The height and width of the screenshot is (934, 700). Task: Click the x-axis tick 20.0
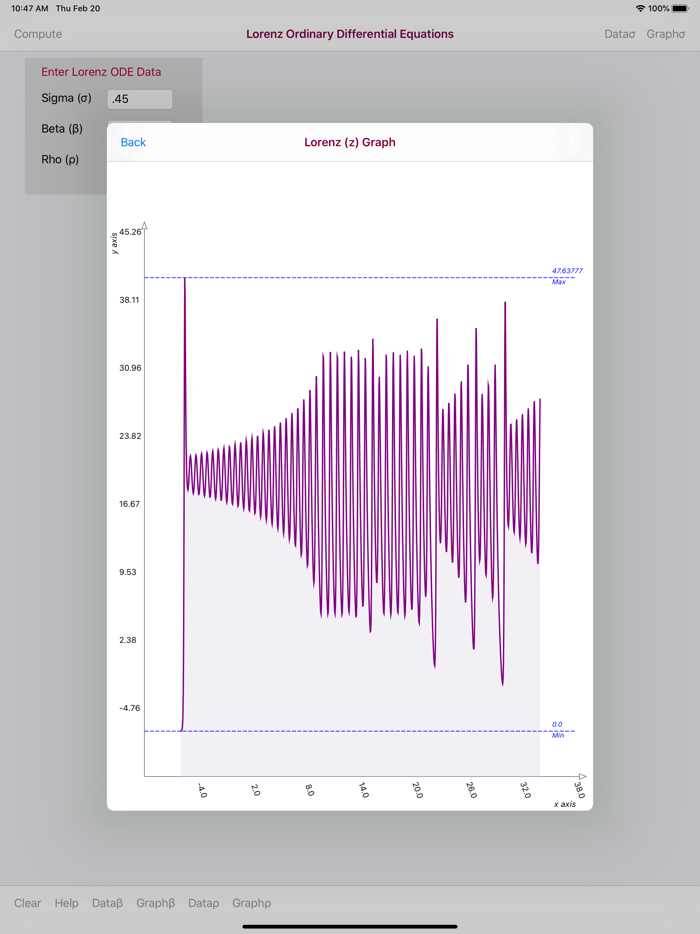tap(418, 790)
